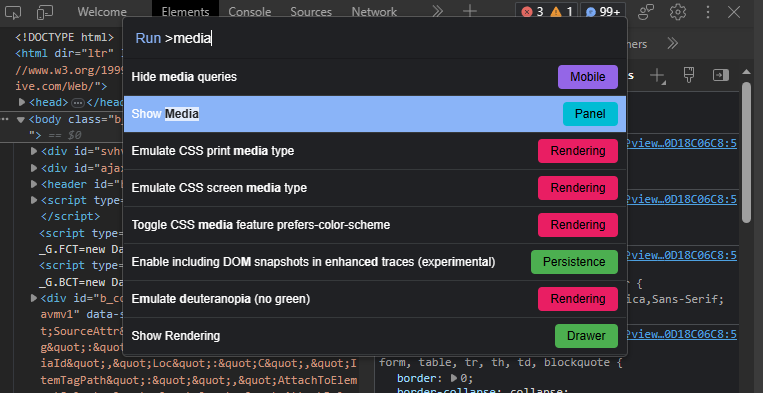Viewport: 763px width, 393px height.
Task: Open first ?view…0D18C06C8:5 stylesheet link
Action: tap(681, 143)
